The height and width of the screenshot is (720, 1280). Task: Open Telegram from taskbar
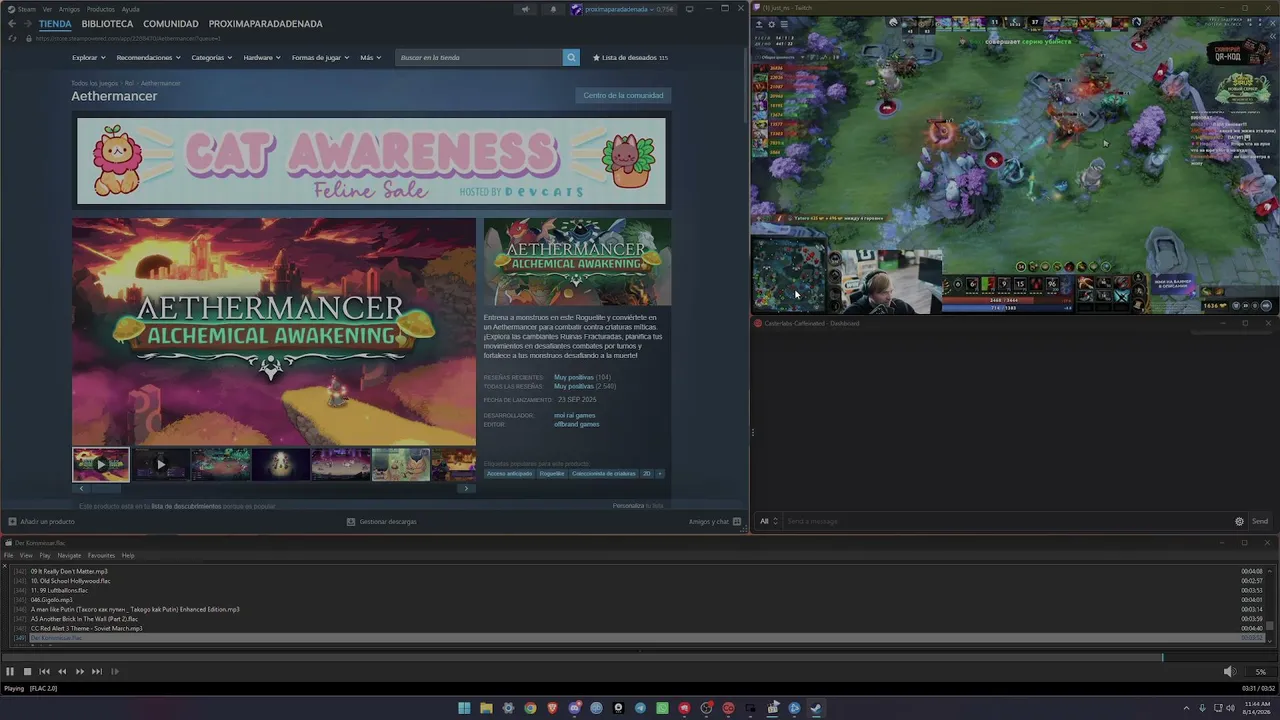coord(640,708)
